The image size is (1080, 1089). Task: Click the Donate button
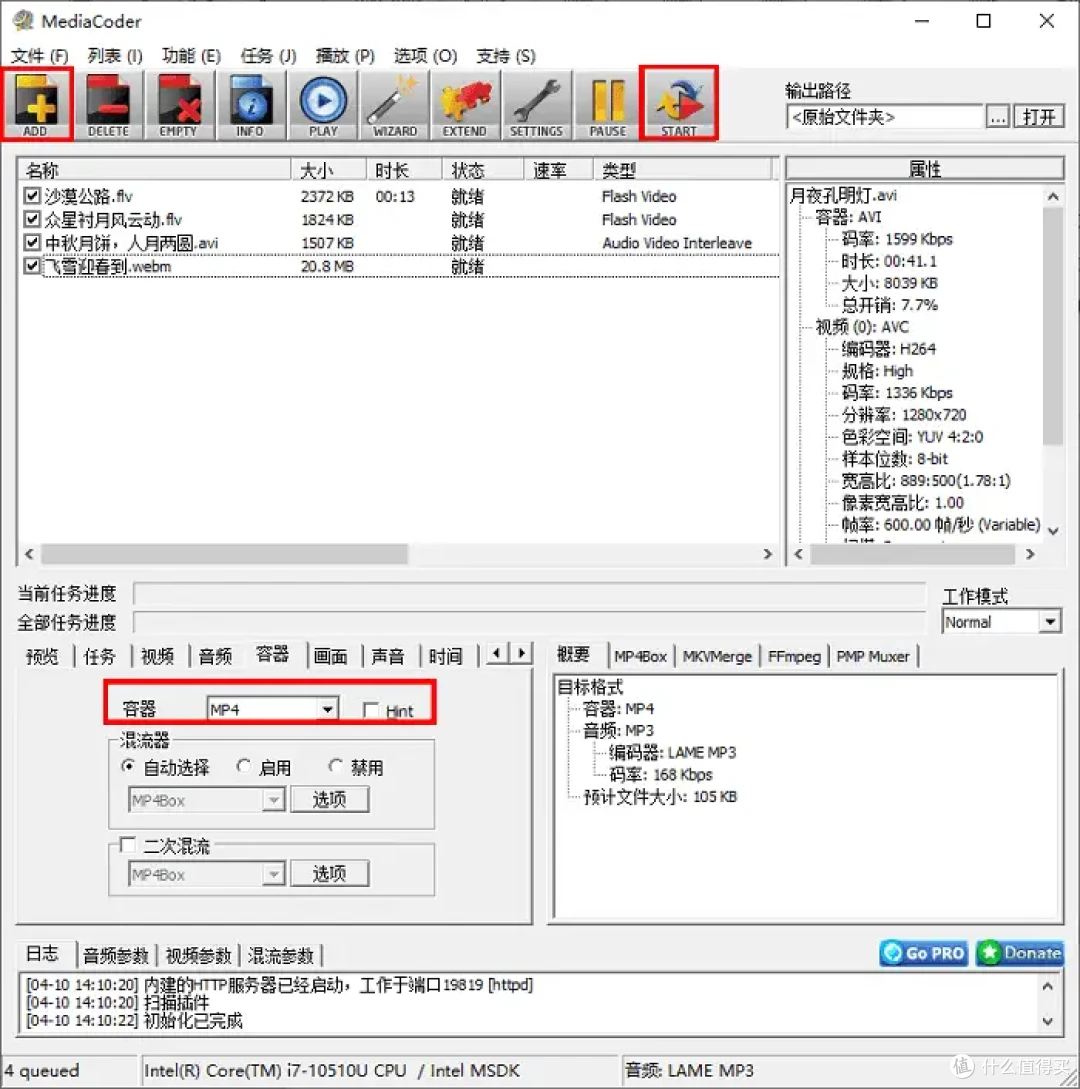1020,953
